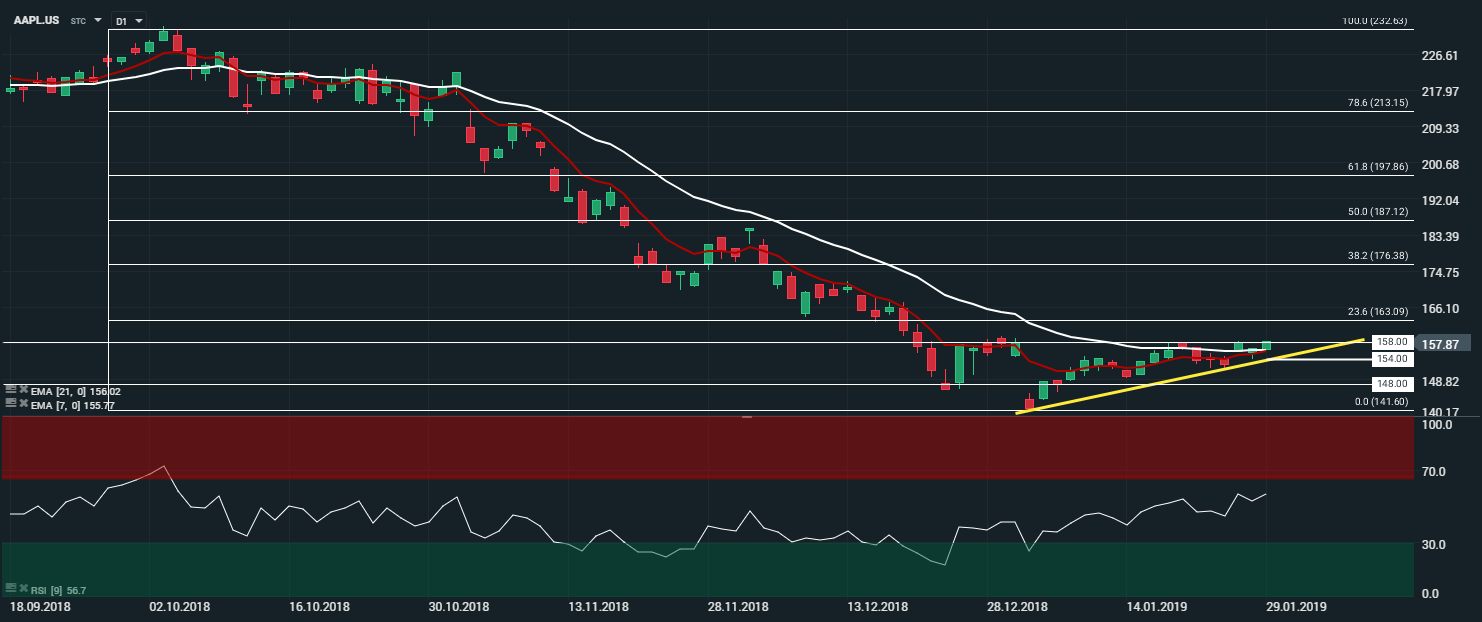Click the 13.12.2018 date on time axis
The image size is (1482, 622).
[x=878, y=607]
